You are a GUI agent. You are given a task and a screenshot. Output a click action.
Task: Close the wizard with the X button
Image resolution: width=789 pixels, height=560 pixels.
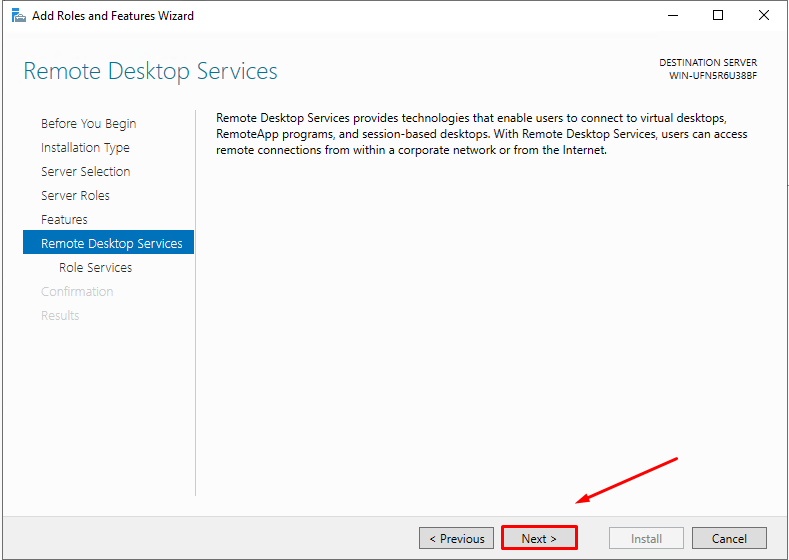pyautogui.click(x=764, y=16)
